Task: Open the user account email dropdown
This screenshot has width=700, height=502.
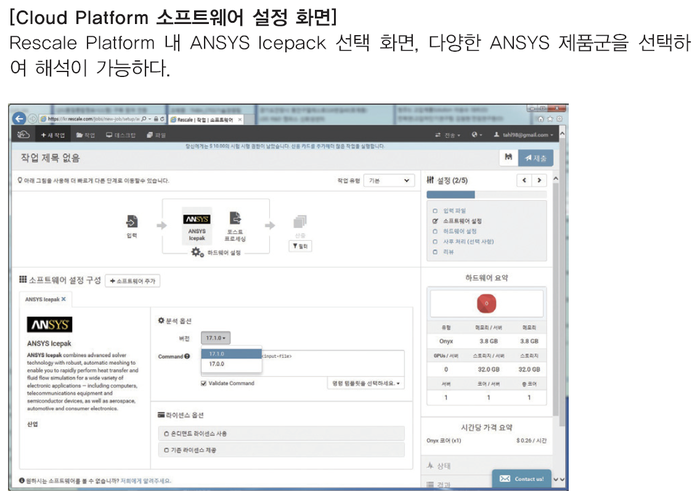Action: (x=523, y=135)
